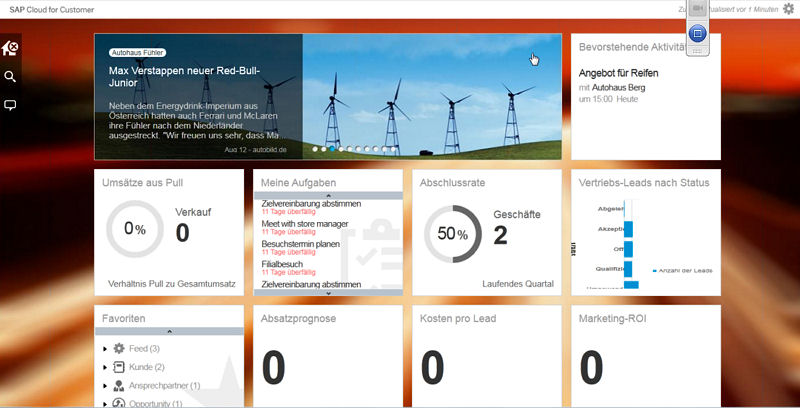
Task: Click the greyed camera button in floating widget
Action: click(697, 9)
